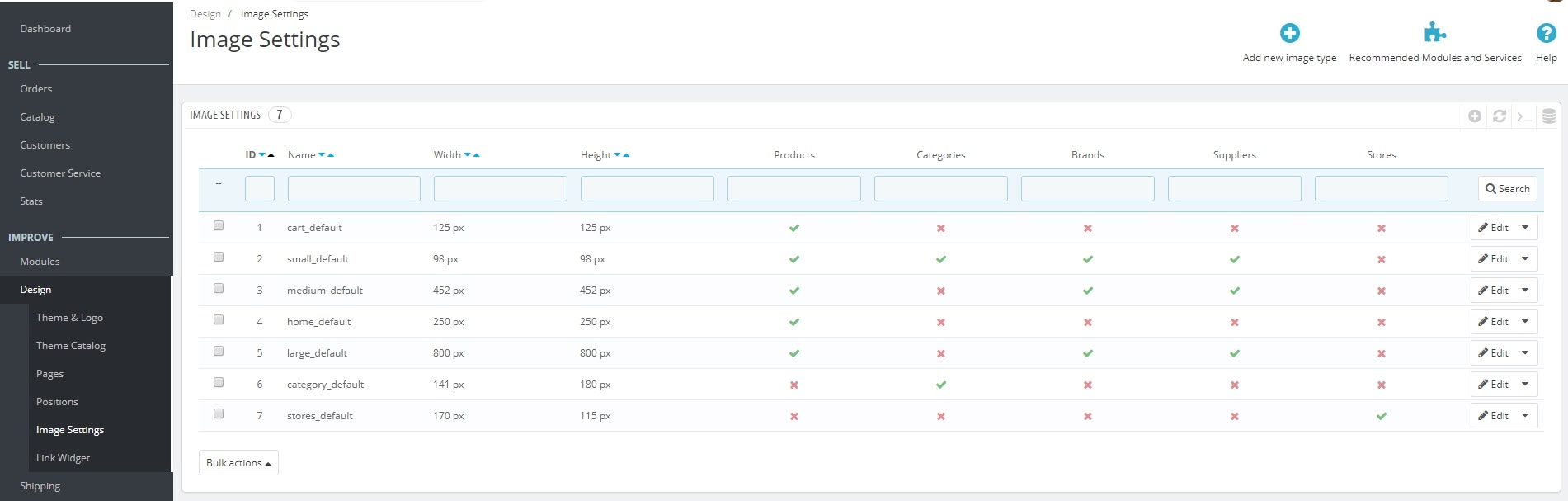This screenshot has height=501, width=1568.
Task: Open the Bulk actions dropdown
Action: point(238,463)
